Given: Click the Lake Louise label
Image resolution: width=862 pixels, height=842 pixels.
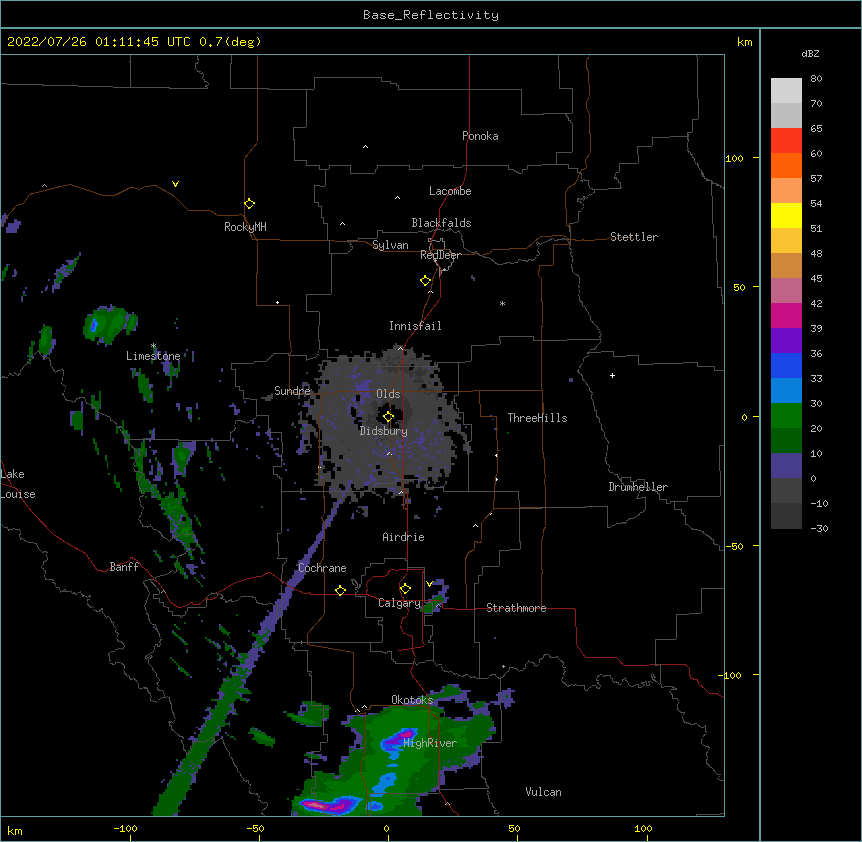Looking at the screenshot, I should click(x=18, y=484).
